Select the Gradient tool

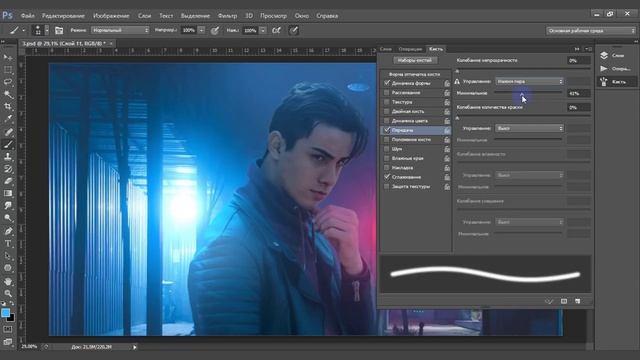pos(7,193)
